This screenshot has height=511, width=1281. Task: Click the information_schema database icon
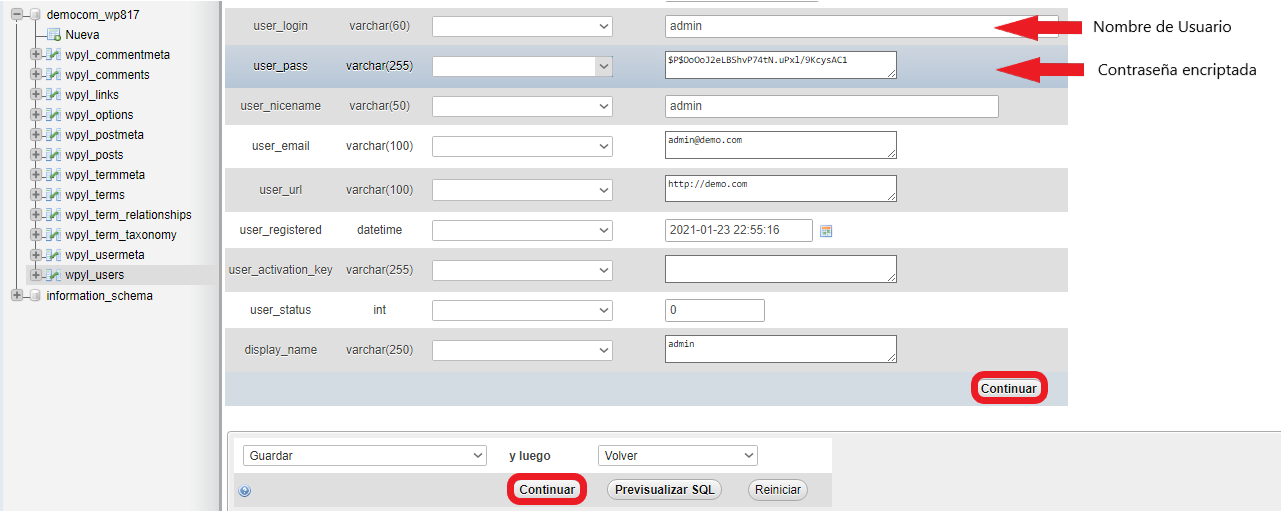pyautogui.click(x=35, y=296)
